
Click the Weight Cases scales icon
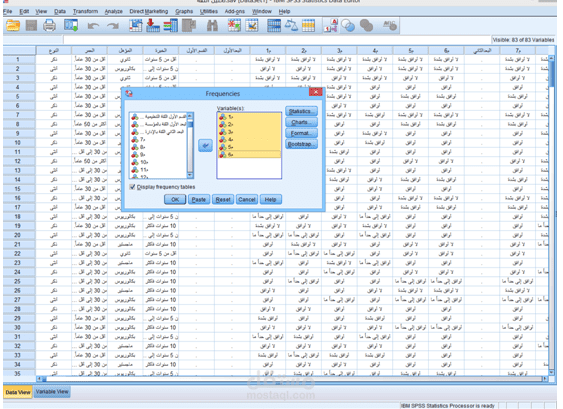[x=291, y=26]
